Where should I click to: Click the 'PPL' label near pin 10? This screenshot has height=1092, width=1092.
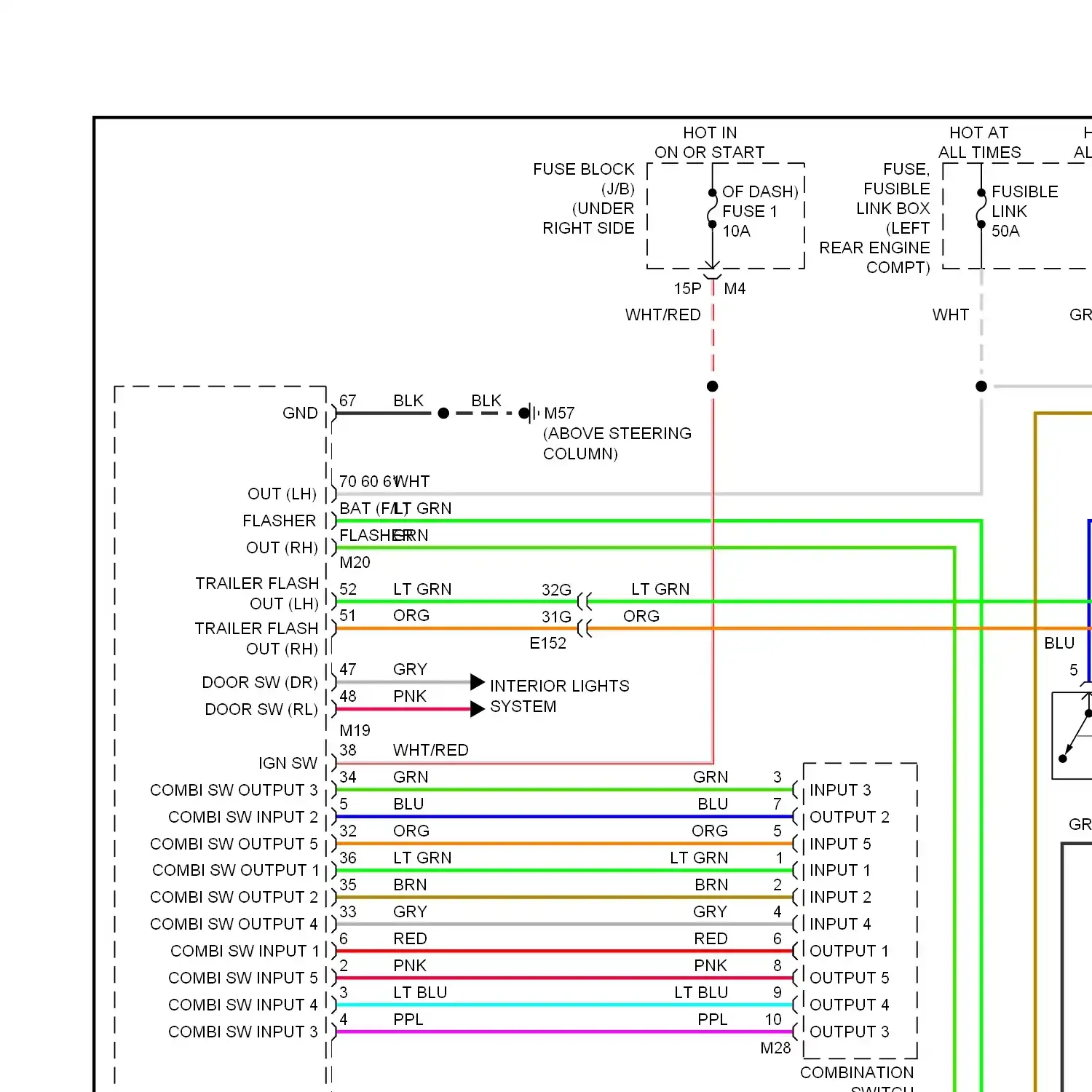(713, 1019)
